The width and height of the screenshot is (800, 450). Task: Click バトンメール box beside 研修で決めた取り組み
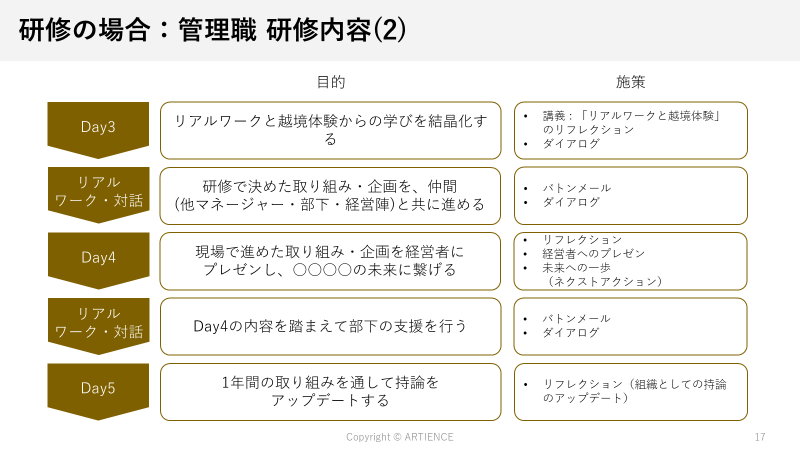(631, 195)
